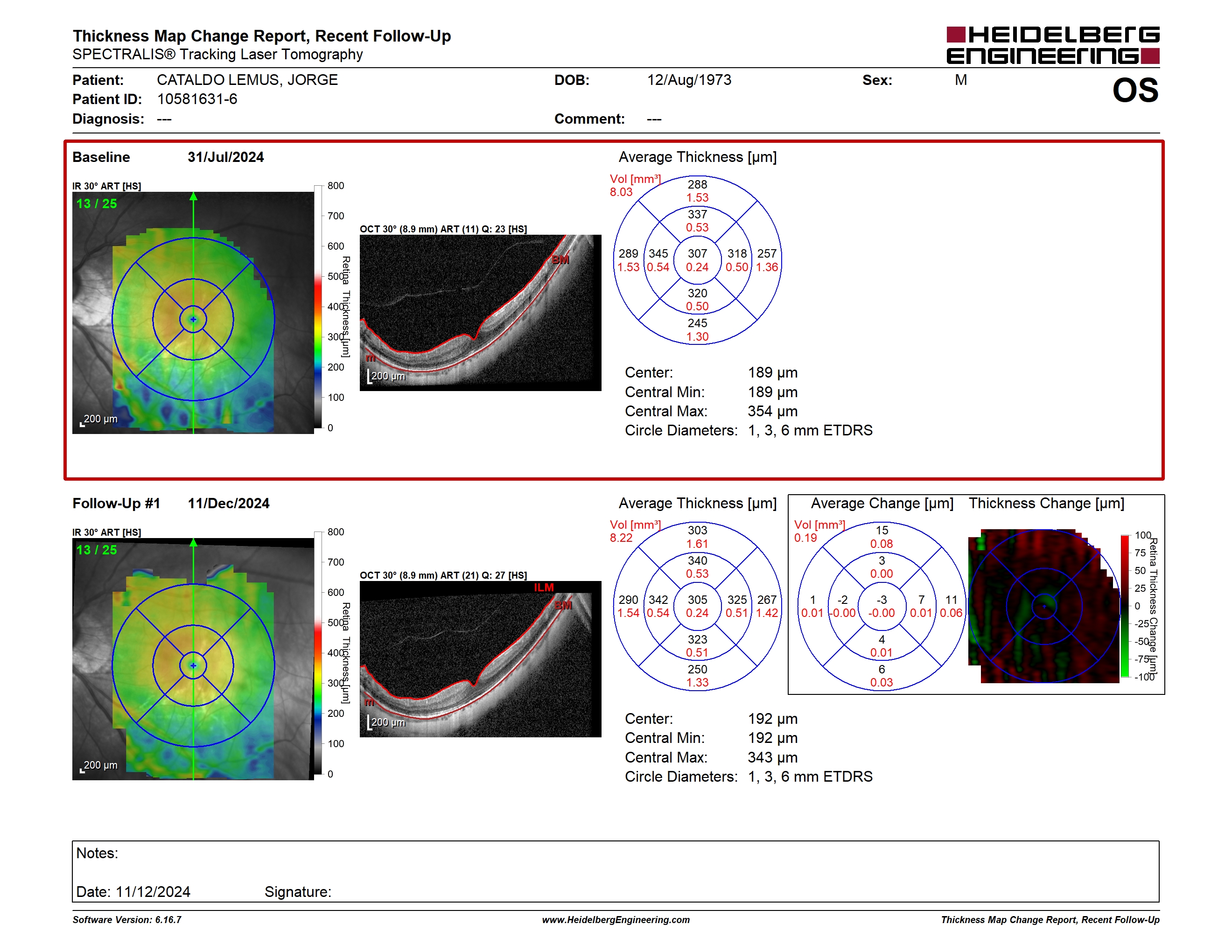This screenshot has height=952, width=1232.
Task: Click the Thickness Change [µm] heading
Action: coord(1046,503)
